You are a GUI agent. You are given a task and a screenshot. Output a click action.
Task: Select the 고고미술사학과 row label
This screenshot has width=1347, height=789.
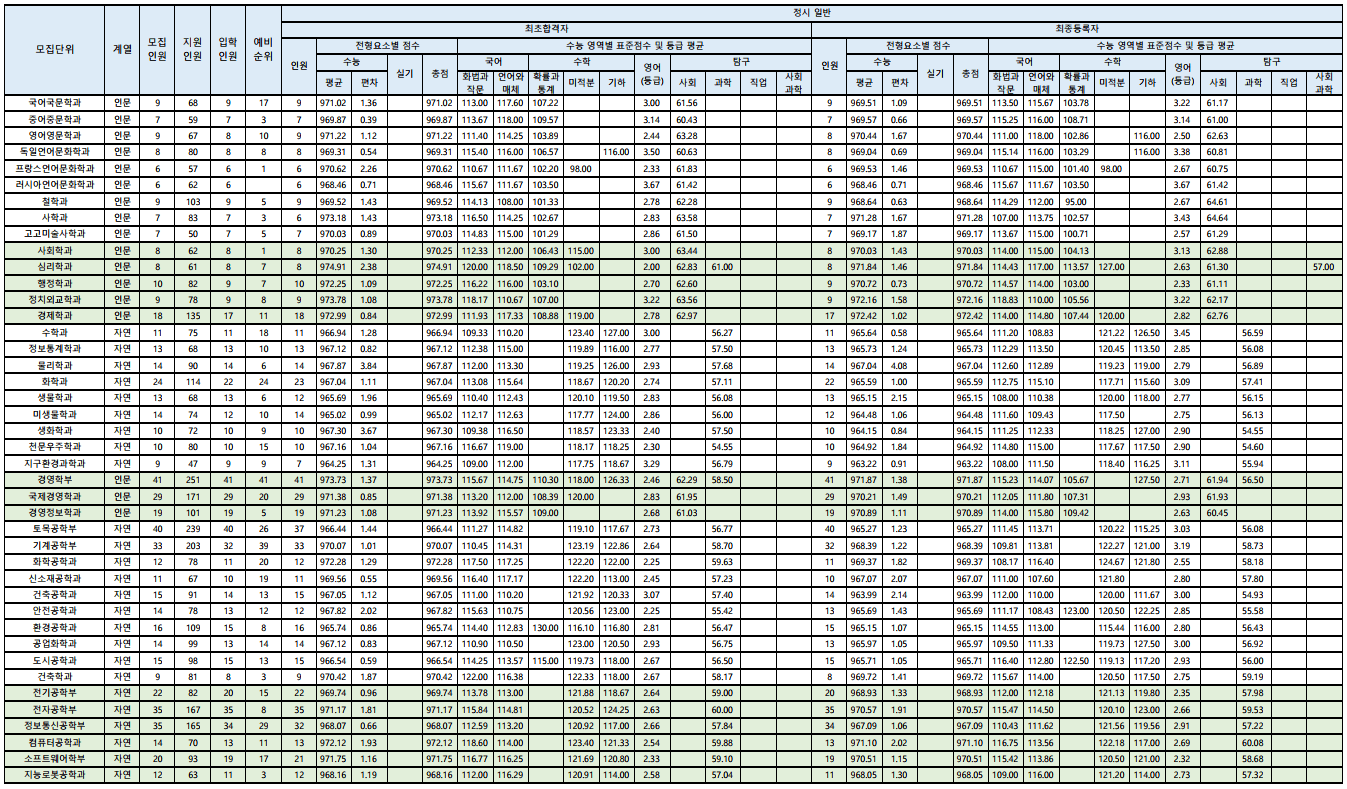click(x=54, y=233)
